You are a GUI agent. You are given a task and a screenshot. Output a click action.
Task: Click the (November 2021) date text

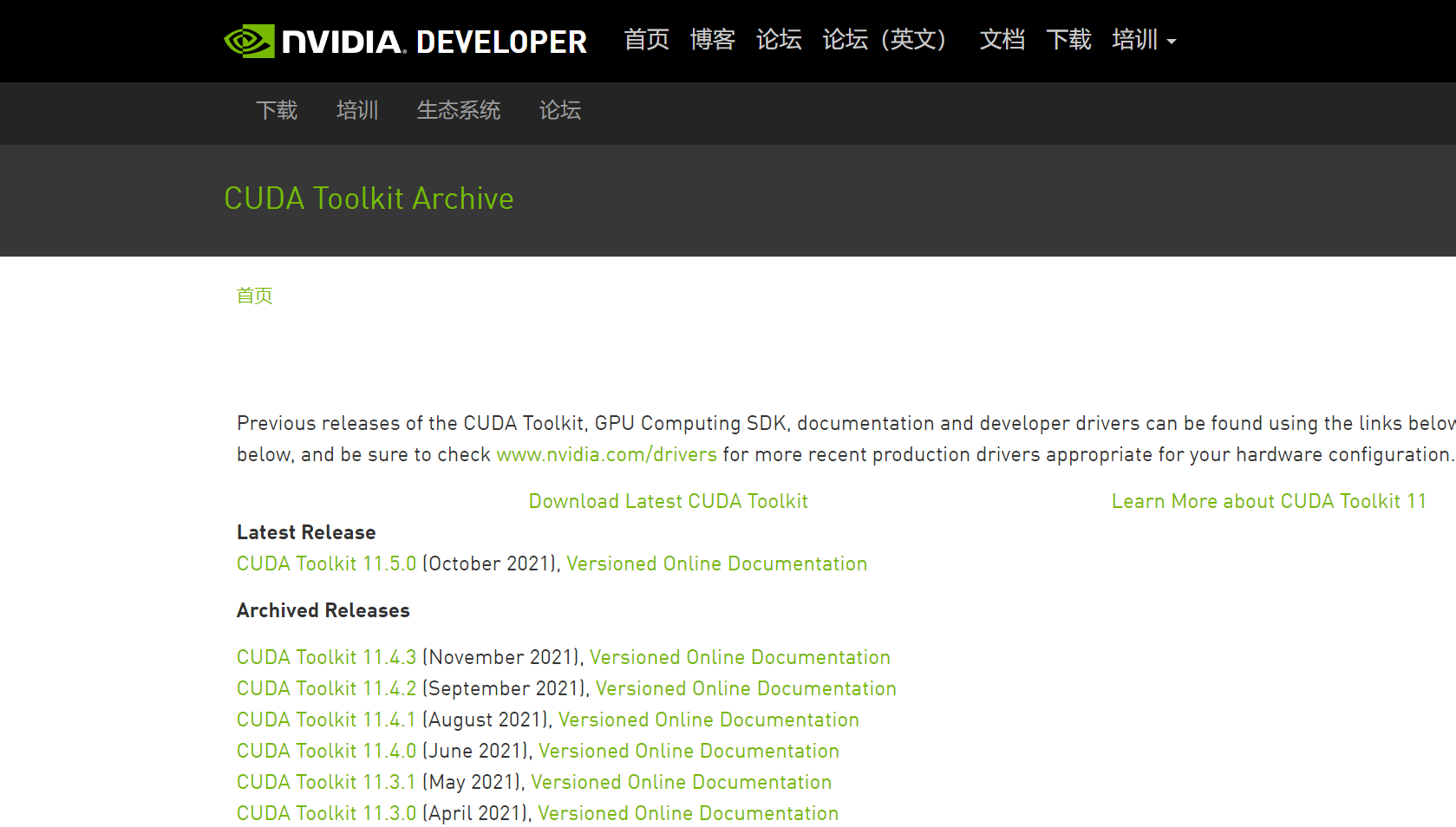(502, 657)
